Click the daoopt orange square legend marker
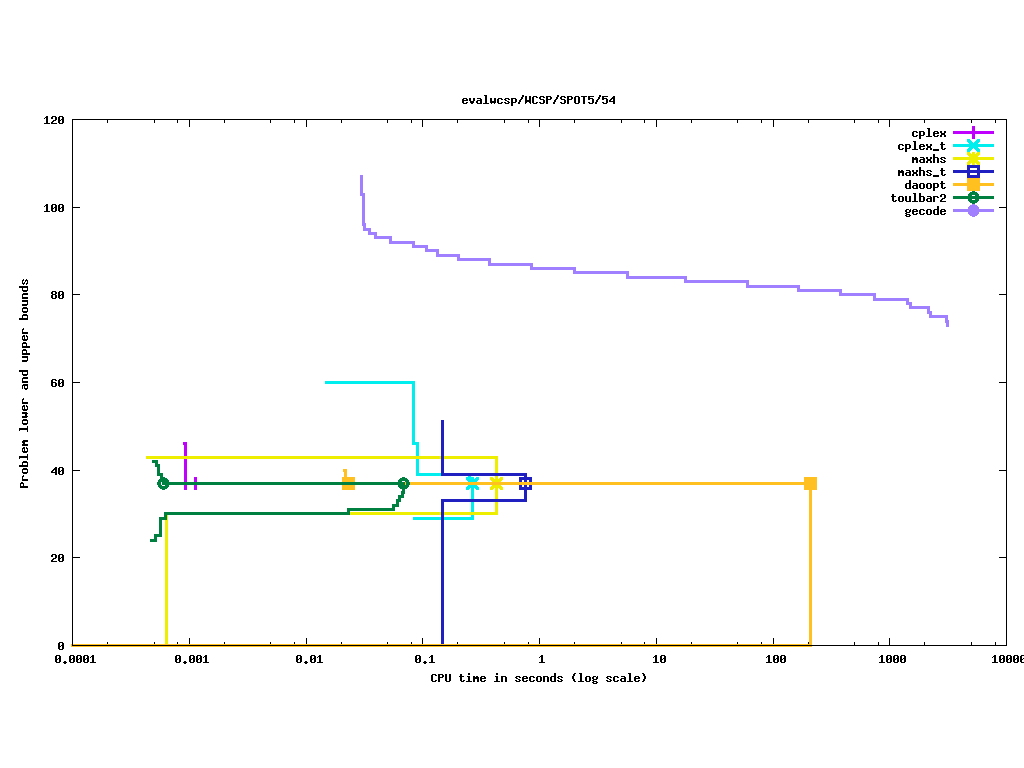The height and width of the screenshot is (768, 1024). (973, 185)
